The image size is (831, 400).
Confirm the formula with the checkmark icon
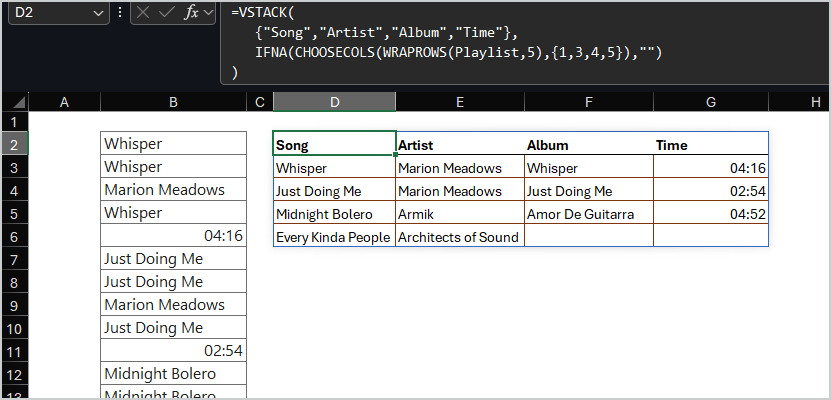[x=166, y=13]
